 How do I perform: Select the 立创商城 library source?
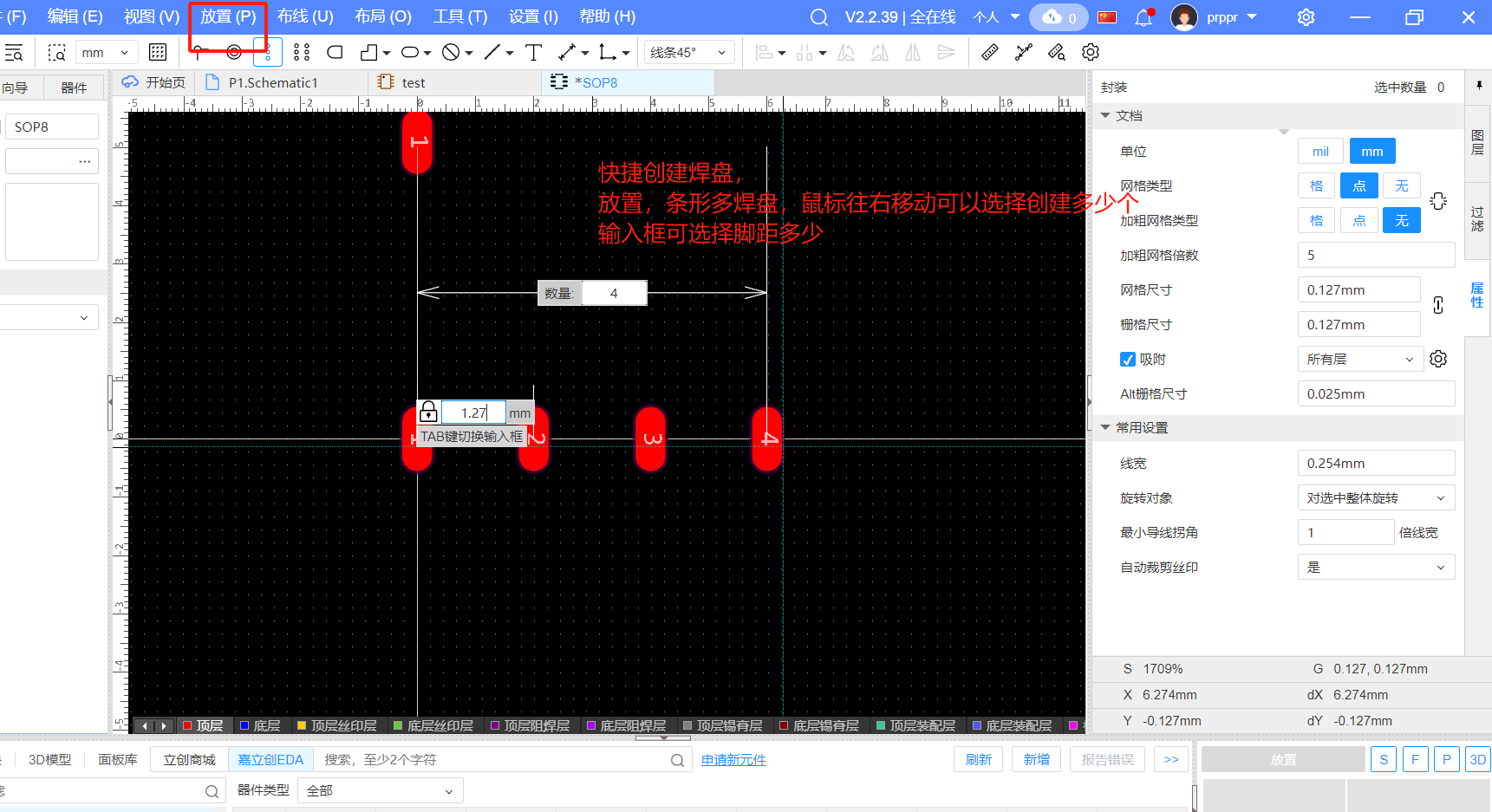(189, 759)
